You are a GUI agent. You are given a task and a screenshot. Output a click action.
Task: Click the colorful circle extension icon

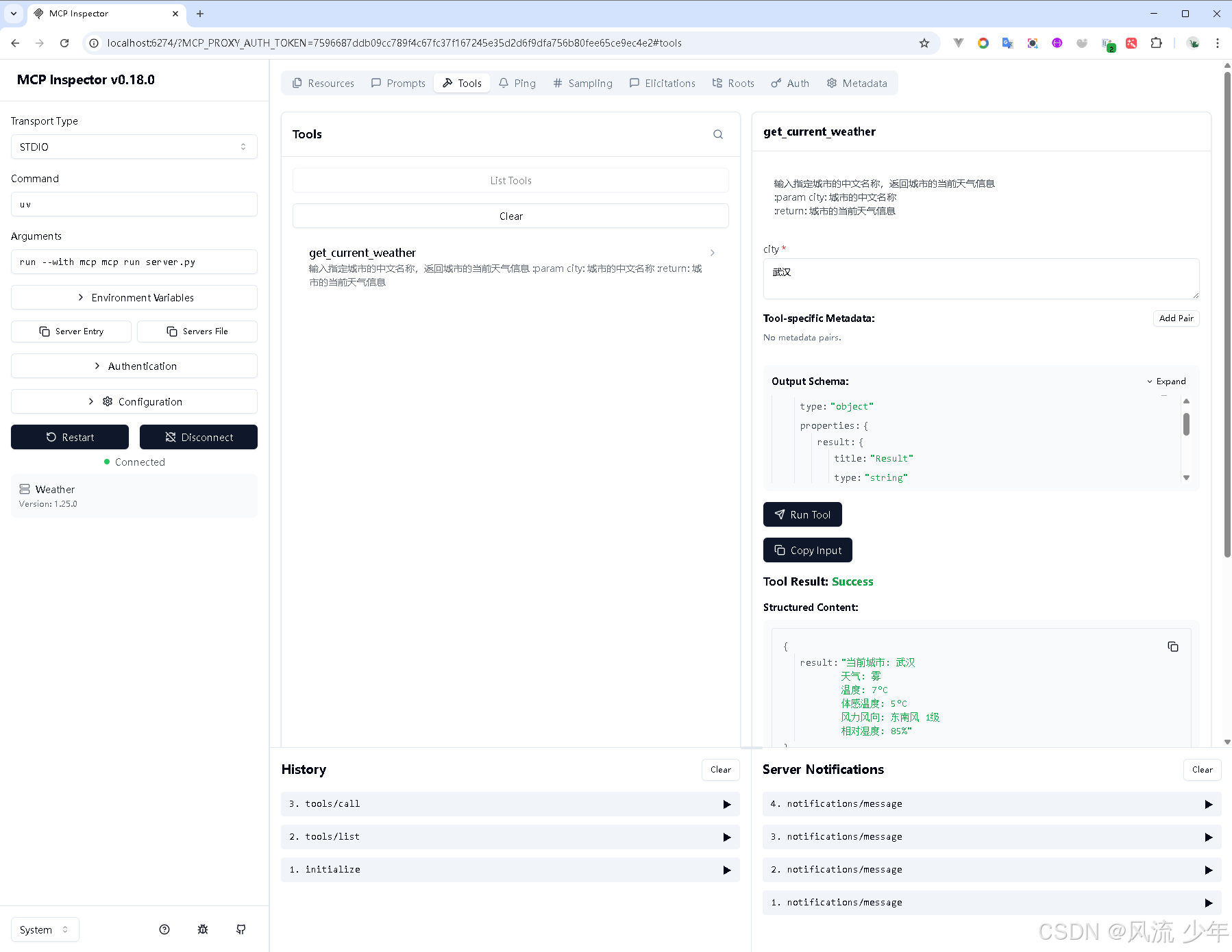point(983,43)
